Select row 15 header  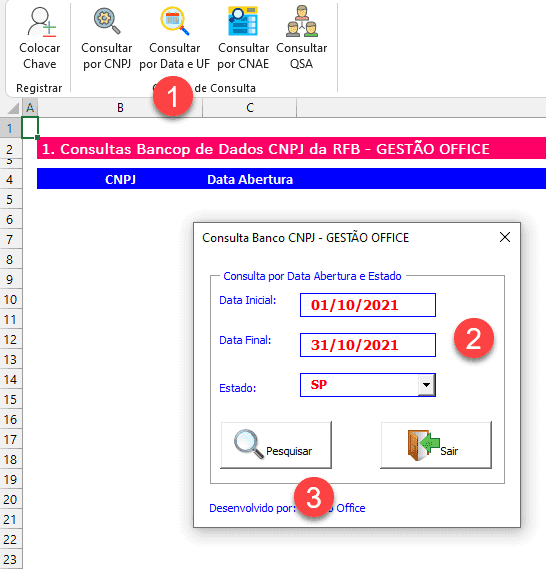coord(10,399)
